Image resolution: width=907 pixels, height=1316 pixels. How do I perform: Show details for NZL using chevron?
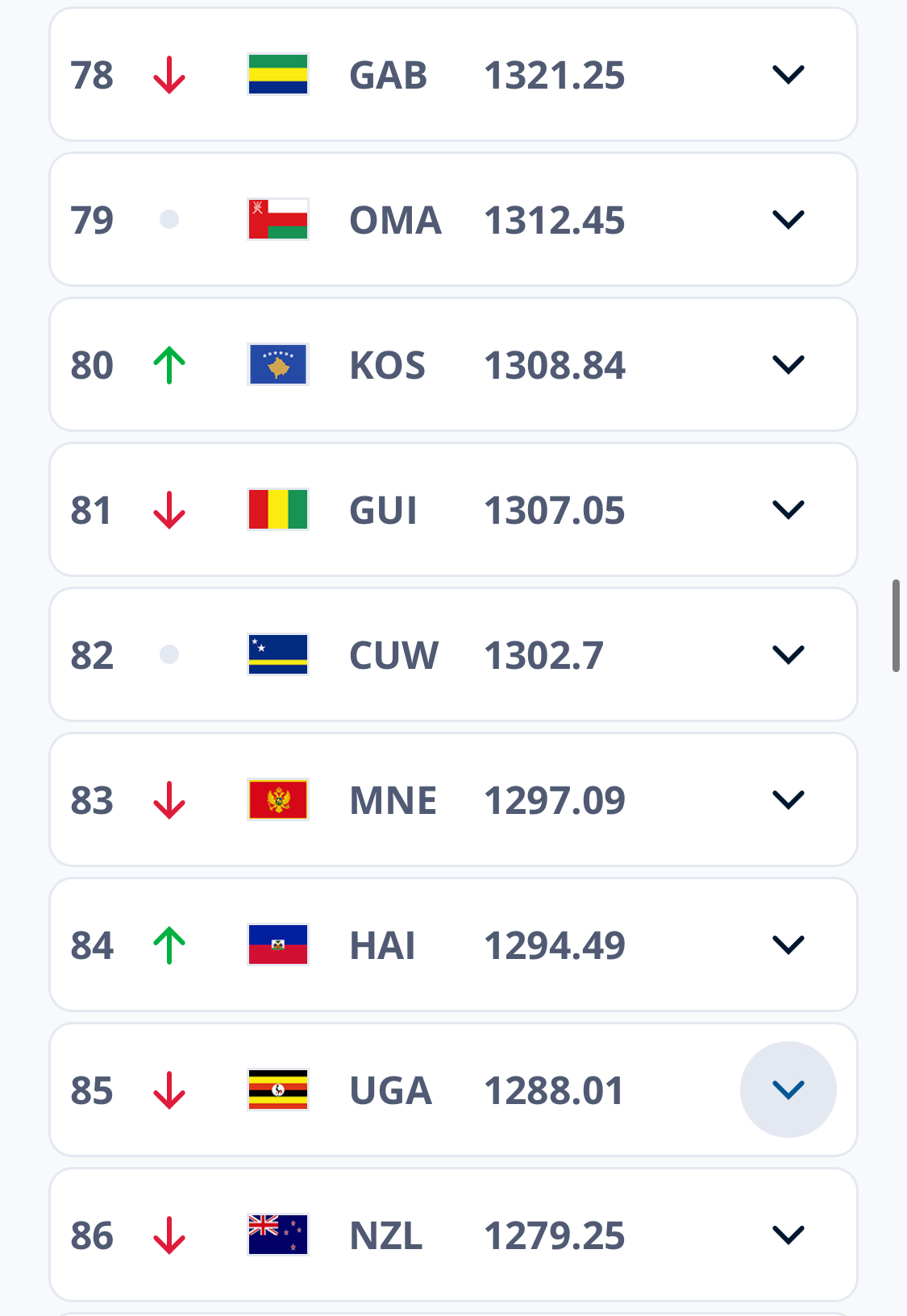788,1235
